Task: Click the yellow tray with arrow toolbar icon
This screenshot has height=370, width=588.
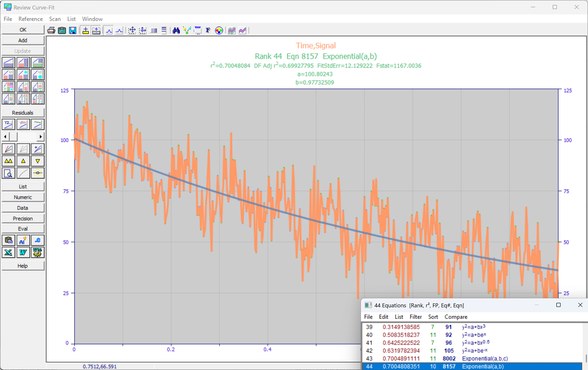Action: point(86,30)
